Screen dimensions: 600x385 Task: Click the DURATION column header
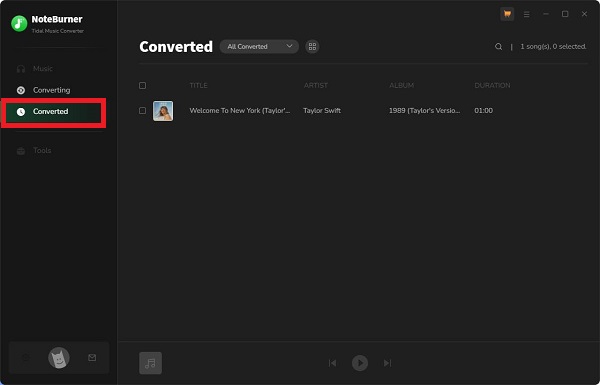click(492, 85)
